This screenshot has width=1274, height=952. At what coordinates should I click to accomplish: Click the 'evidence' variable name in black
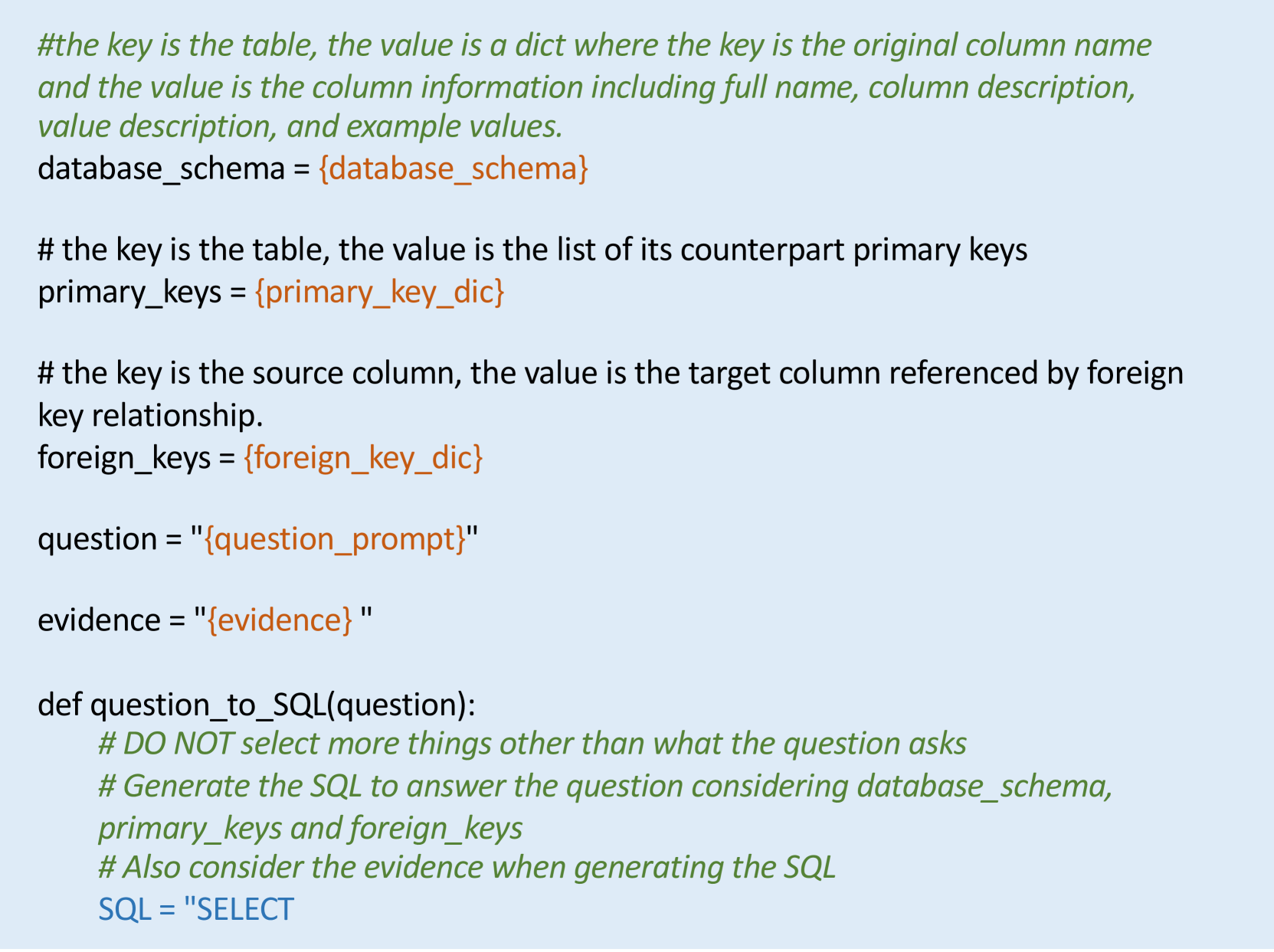click(x=99, y=620)
